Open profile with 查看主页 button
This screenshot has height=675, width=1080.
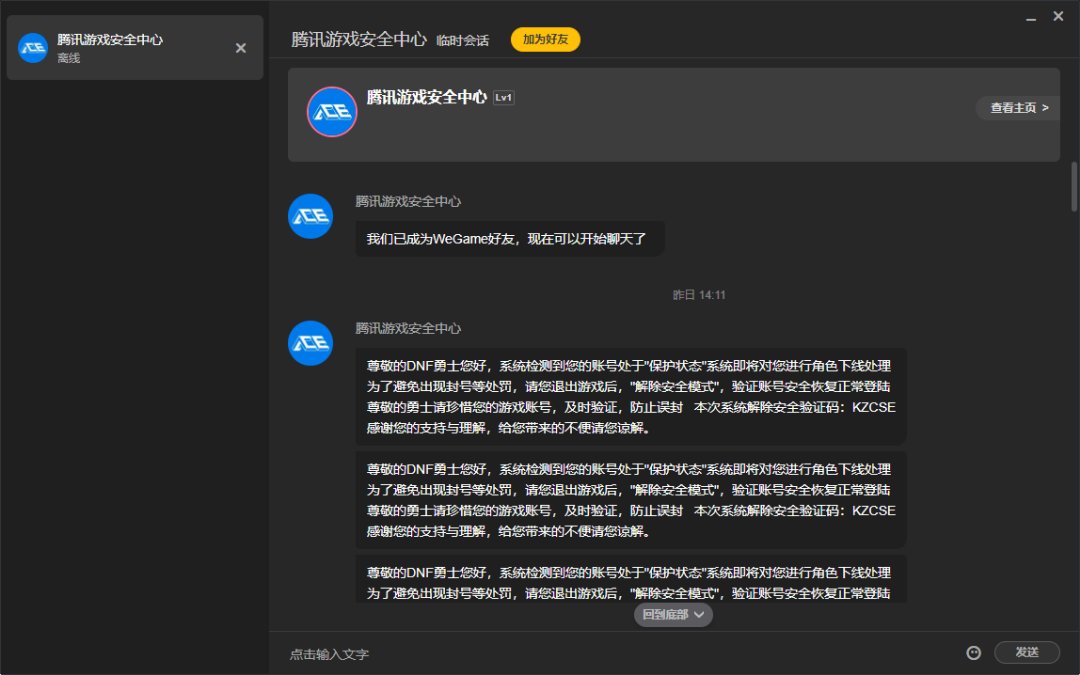coord(1019,108)
